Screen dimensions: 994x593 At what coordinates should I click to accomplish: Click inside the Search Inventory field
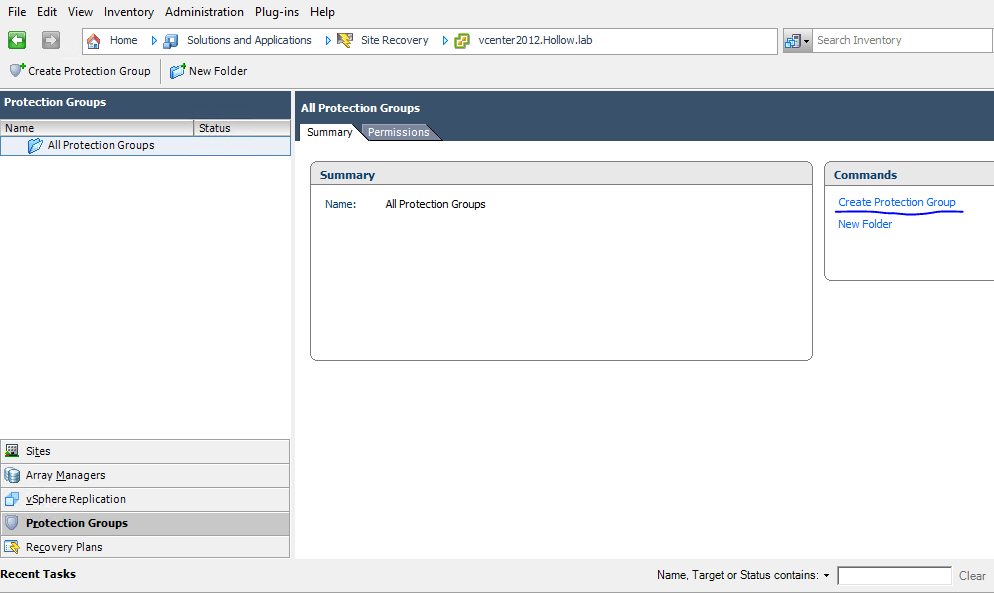coord(902,41)
